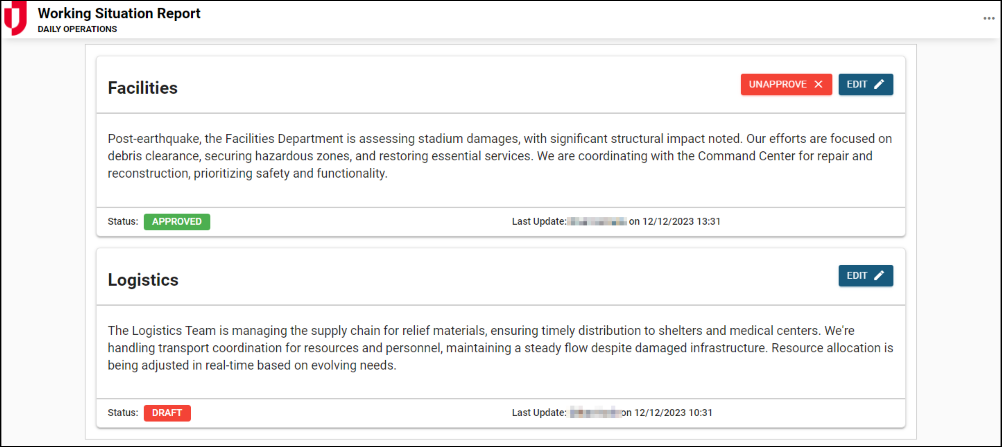Click the green APPROVED status badge

pyautogui.click(x=177, y=222)
